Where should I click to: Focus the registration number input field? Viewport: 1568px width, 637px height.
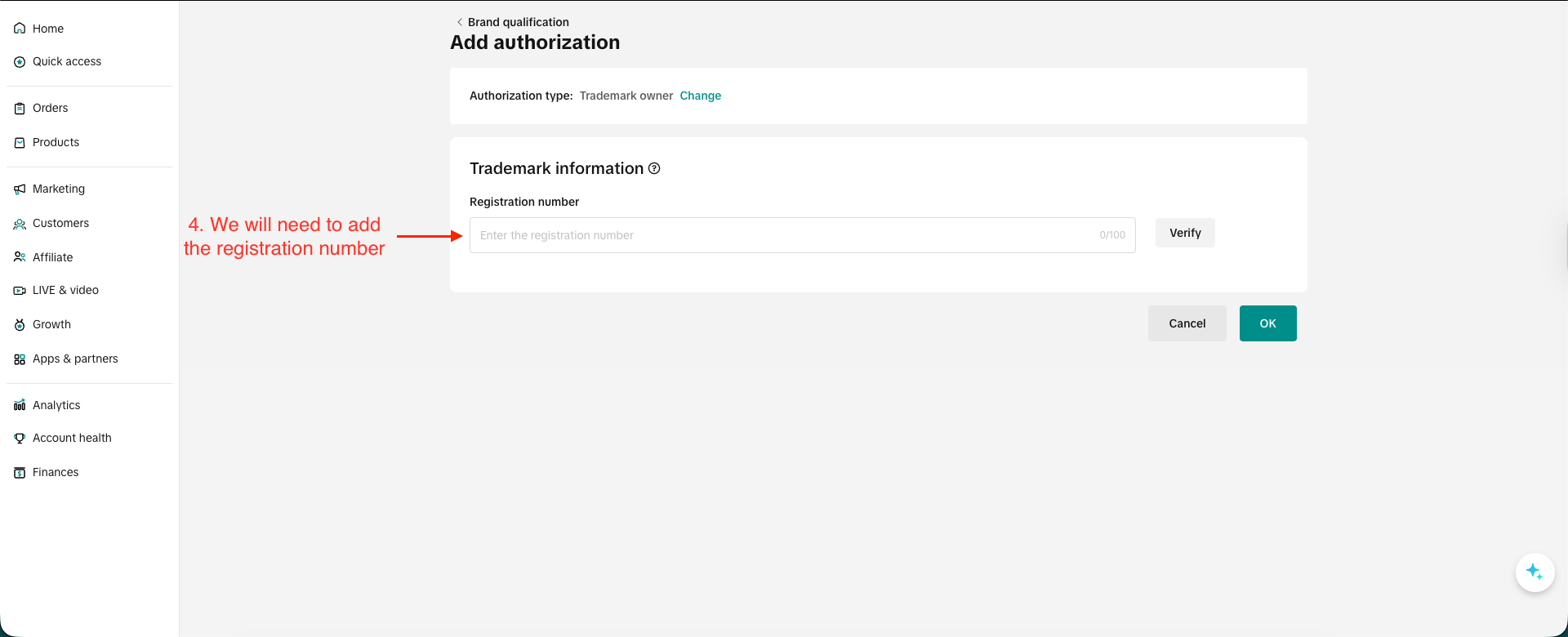(803, 235)
